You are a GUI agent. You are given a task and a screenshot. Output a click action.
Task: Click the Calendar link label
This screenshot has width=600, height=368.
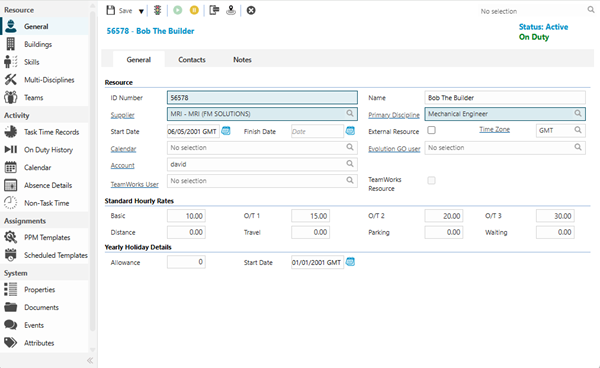click(x=123, y=149)
